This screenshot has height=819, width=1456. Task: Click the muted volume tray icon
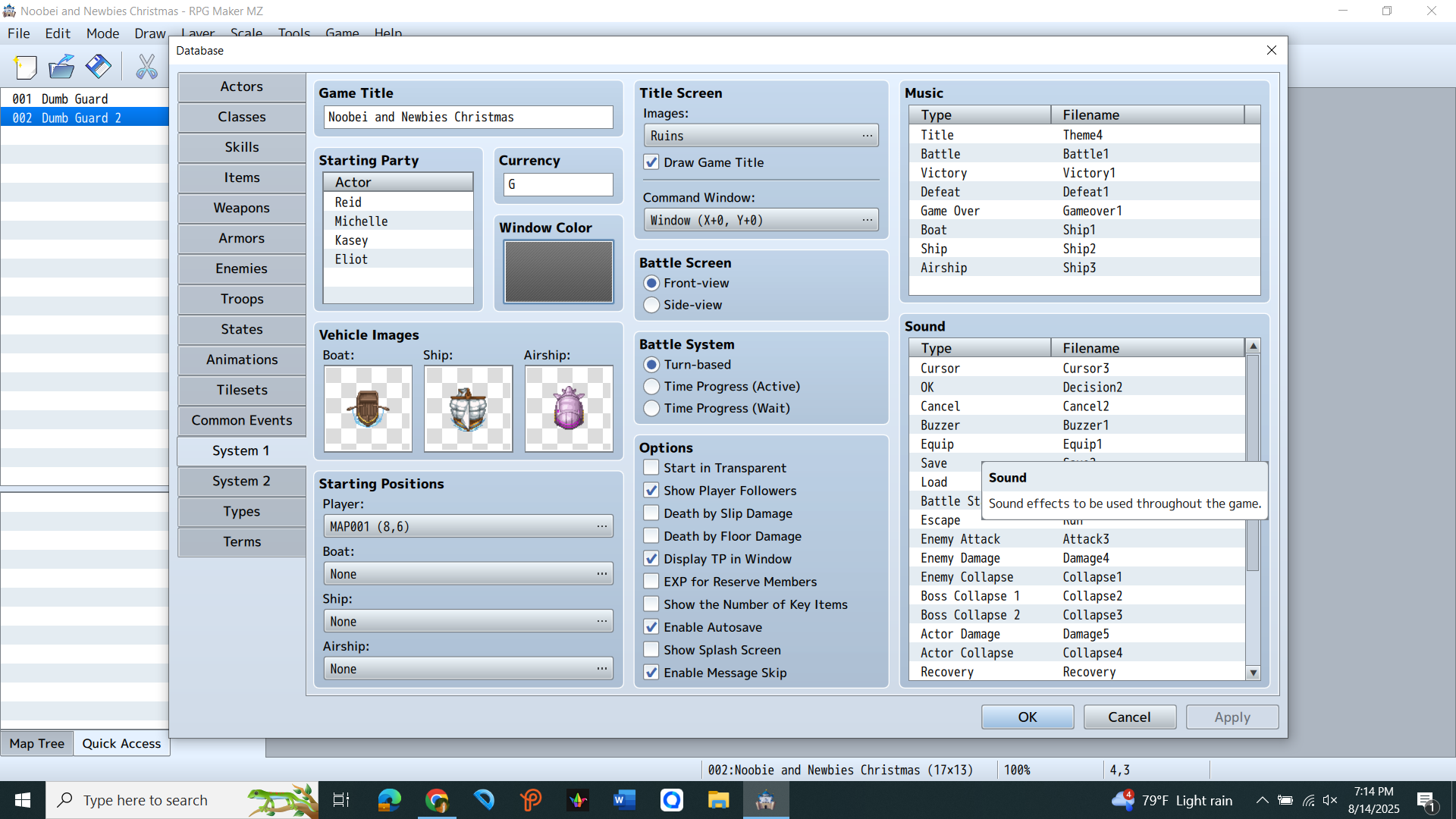[1330, 800]
